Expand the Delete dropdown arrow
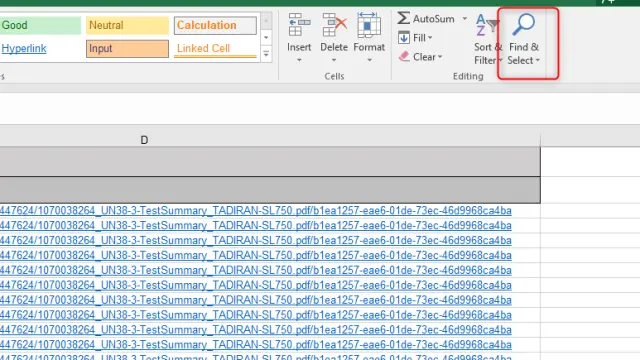Image resolution: width=640 pixels, height=360 pixels. tap(334, 60)
